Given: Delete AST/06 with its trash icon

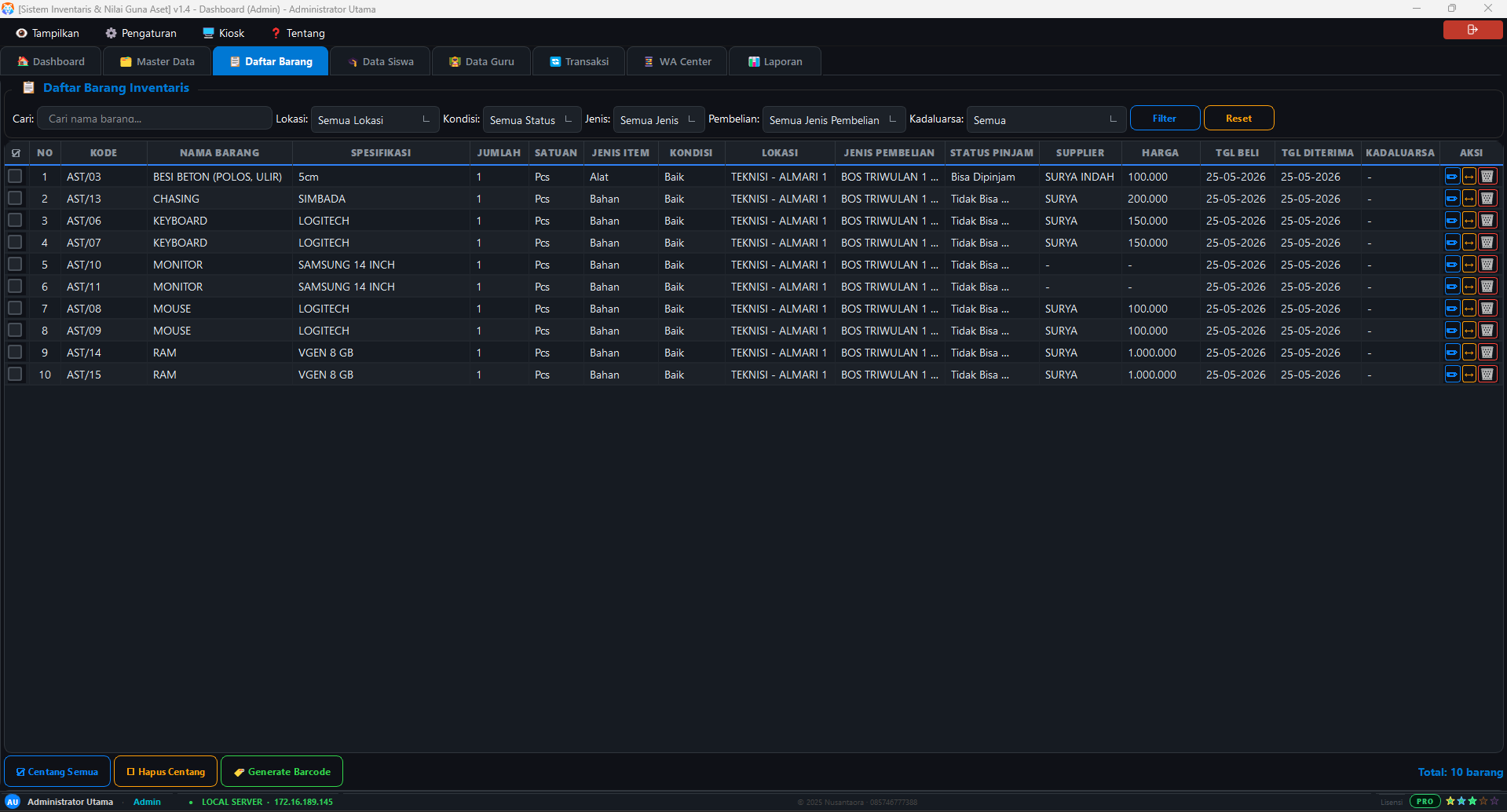Looking at the screenshot, I should (x=1487, y=221).
